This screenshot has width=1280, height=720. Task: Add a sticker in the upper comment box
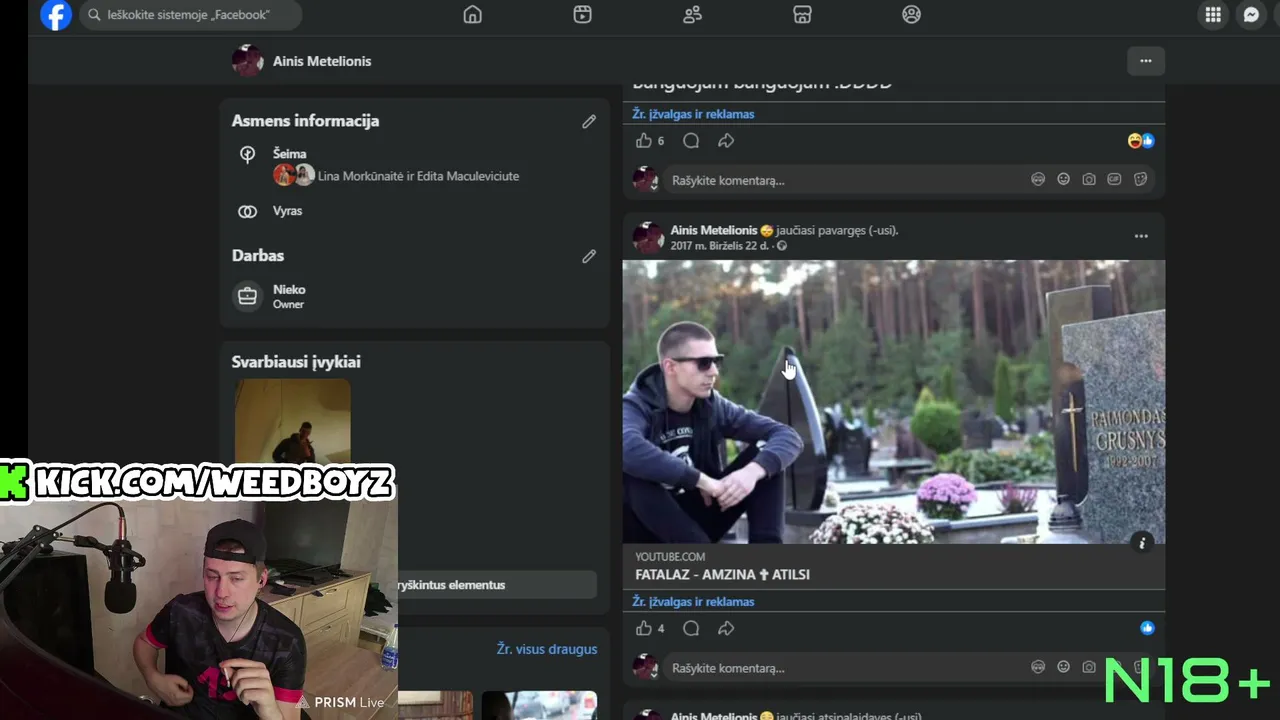click(x=1140, y=179)
